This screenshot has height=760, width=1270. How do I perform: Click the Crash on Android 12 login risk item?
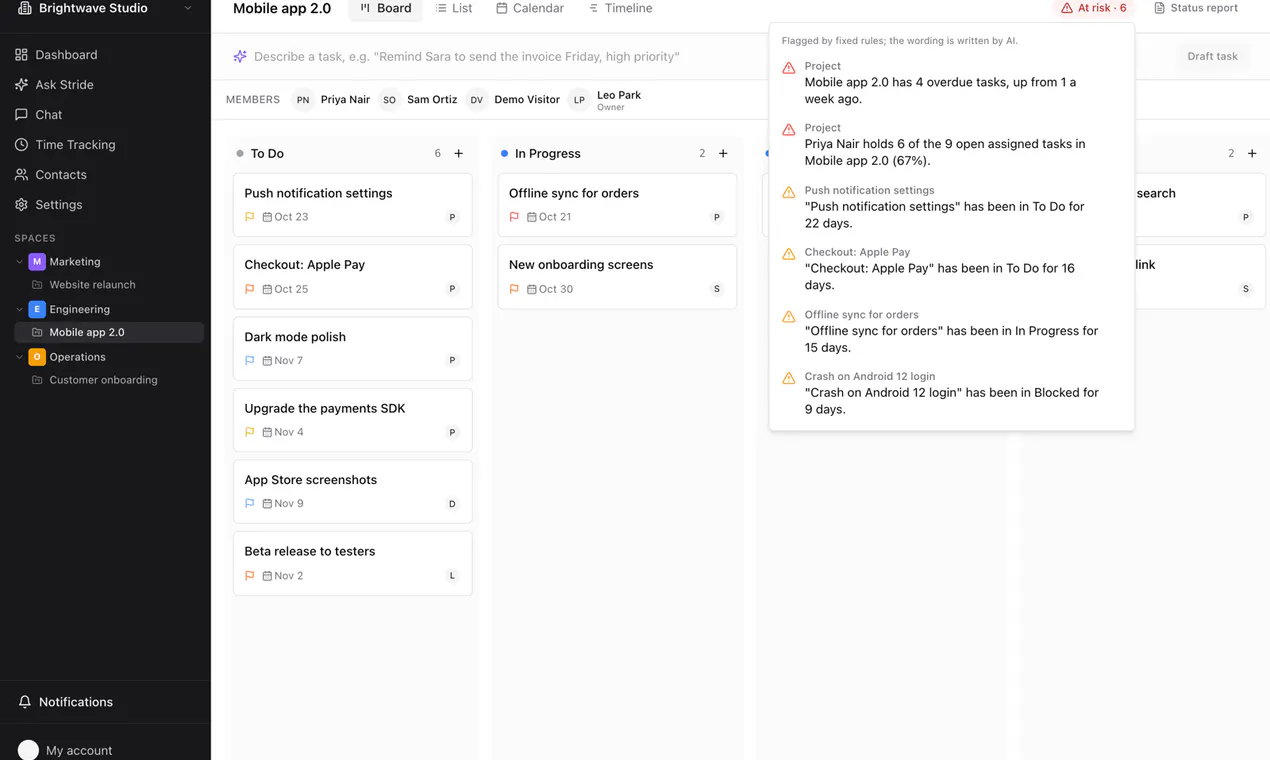click(951, 393)
